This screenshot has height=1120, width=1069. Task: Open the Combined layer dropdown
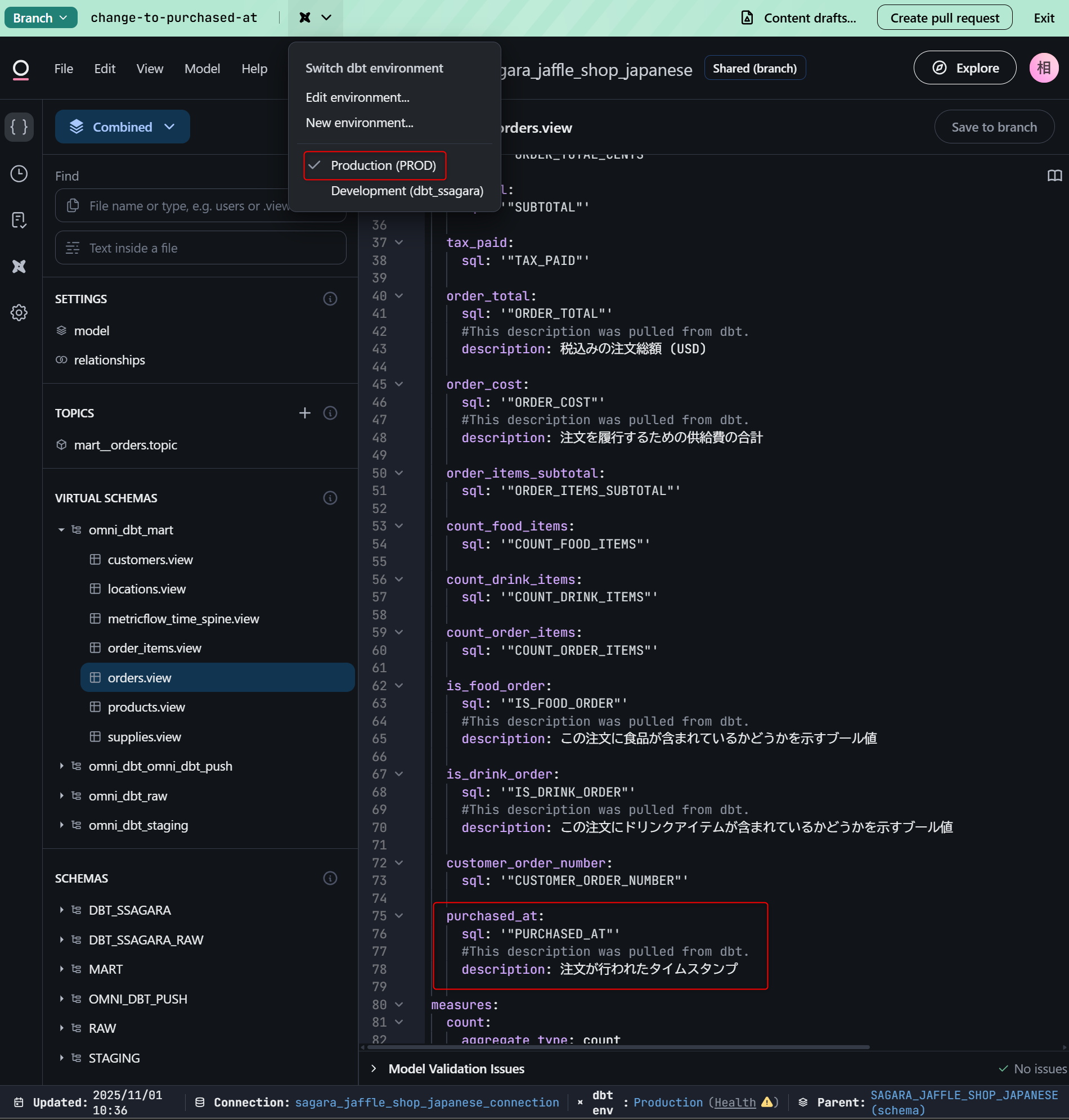pyautogui.click(x=123, y=127)
